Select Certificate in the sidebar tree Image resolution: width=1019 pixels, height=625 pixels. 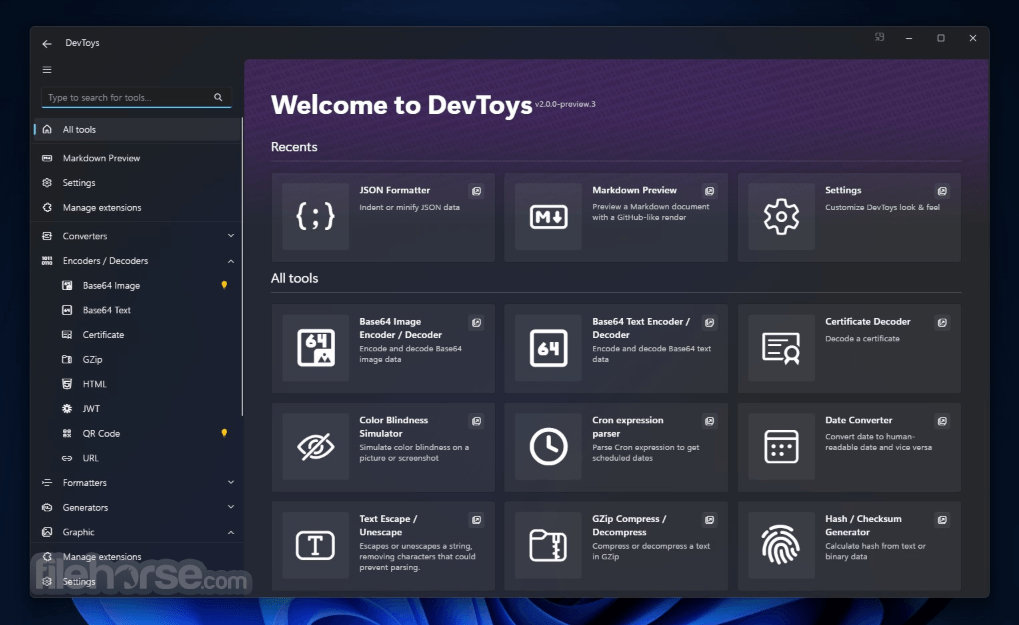click(x=137, y=335)
